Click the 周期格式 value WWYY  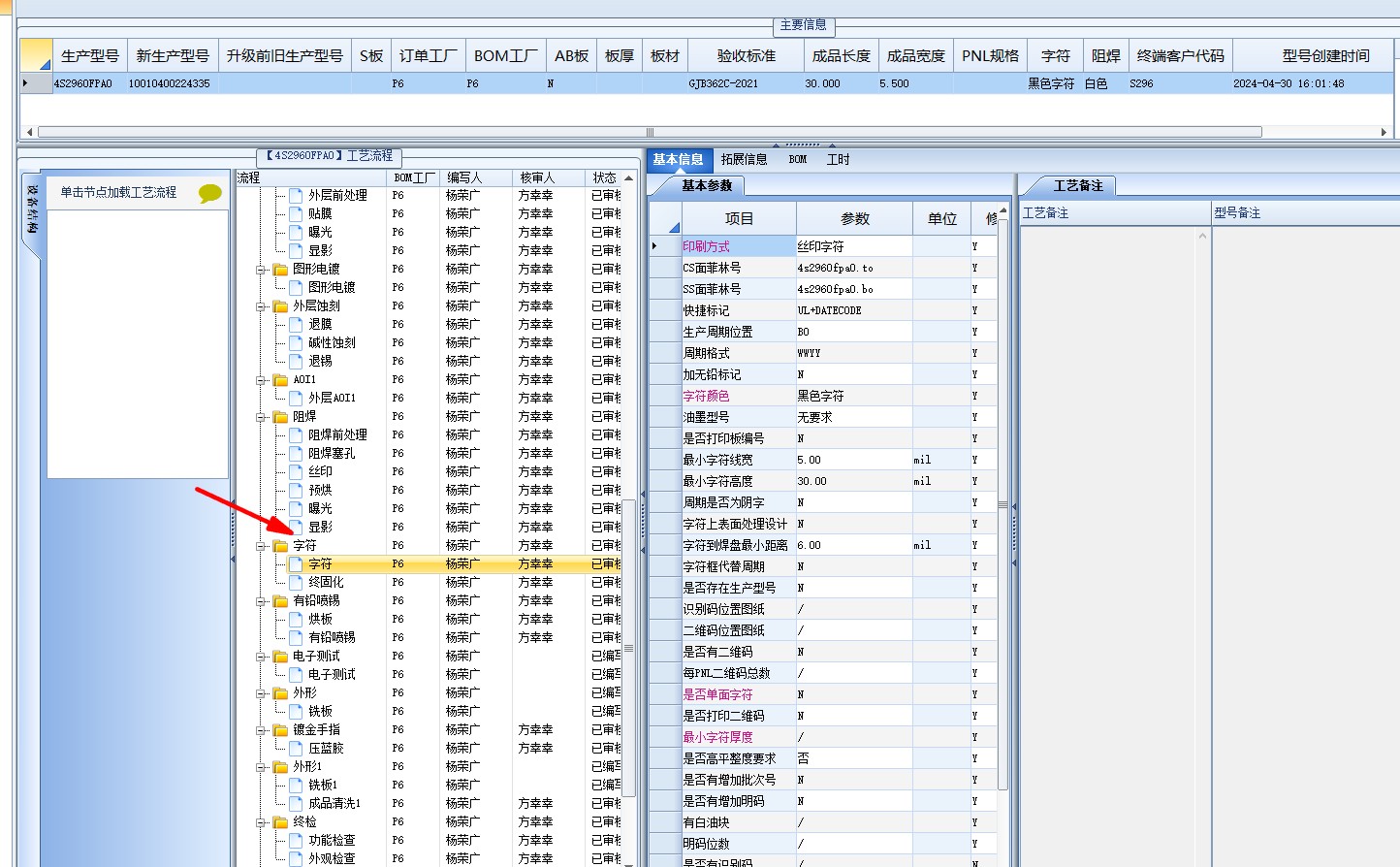click(853, 353)
